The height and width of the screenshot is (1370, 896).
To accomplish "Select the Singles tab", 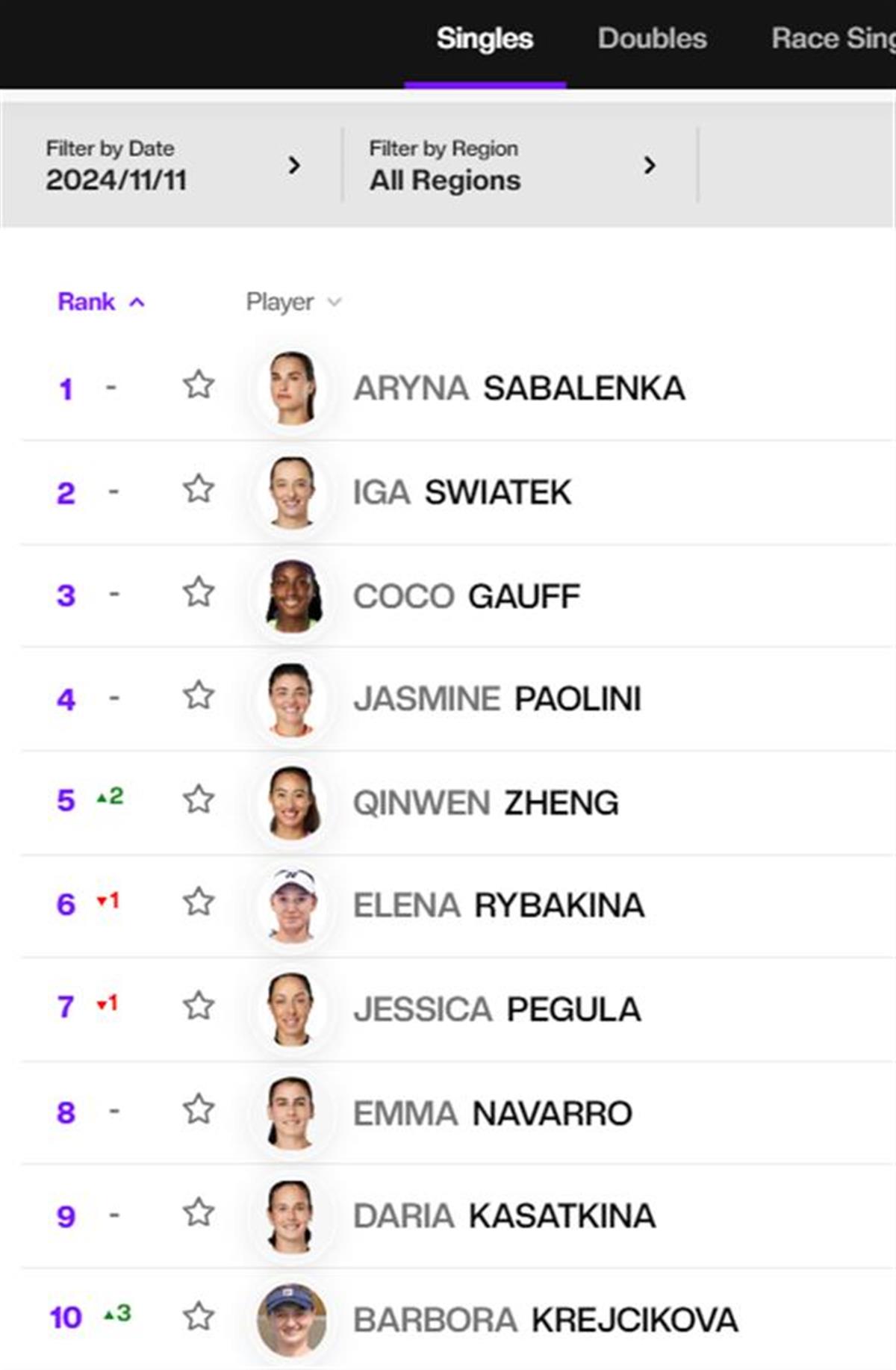I will coord(485,39).
